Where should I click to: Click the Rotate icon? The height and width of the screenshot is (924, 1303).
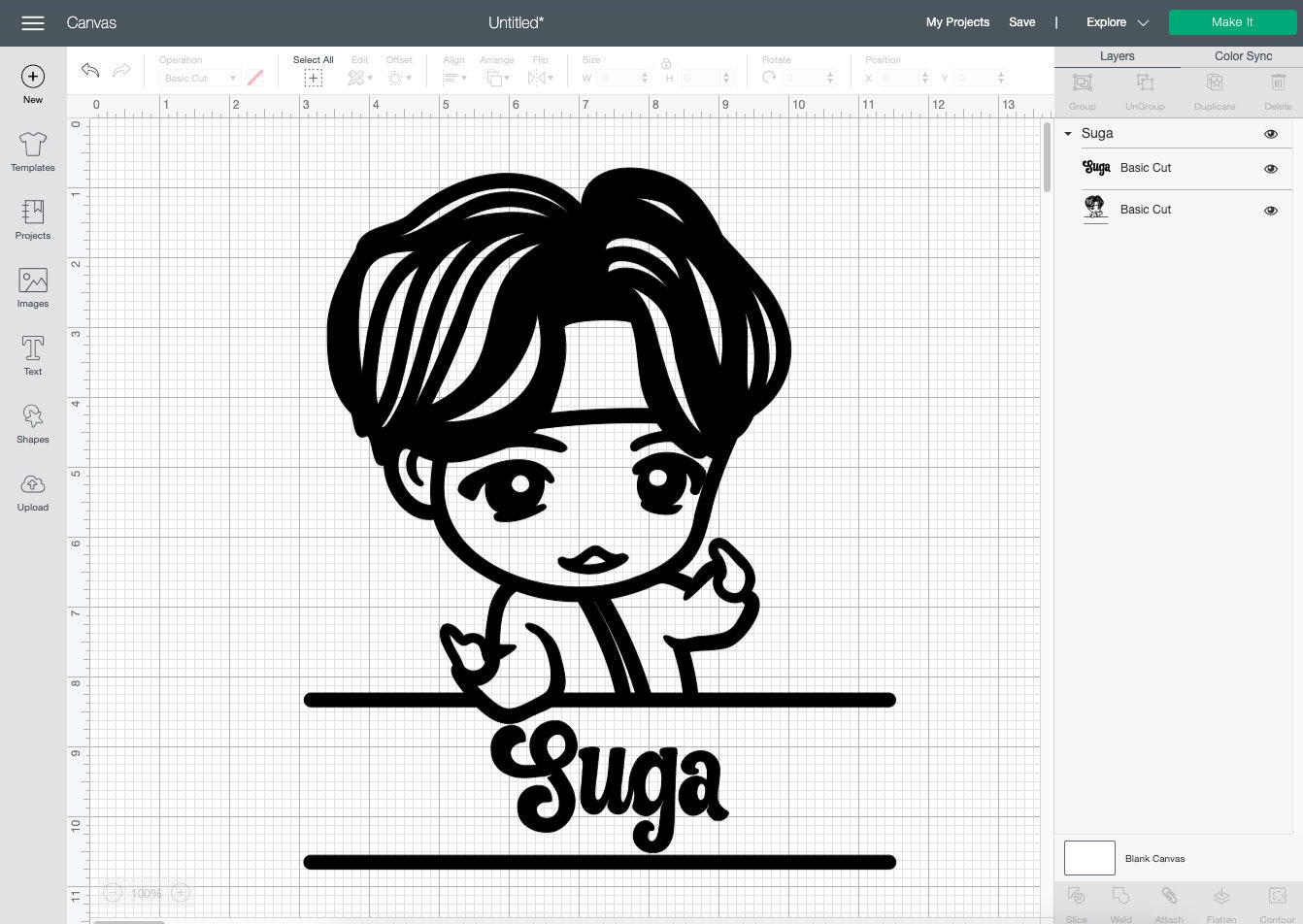769,78
